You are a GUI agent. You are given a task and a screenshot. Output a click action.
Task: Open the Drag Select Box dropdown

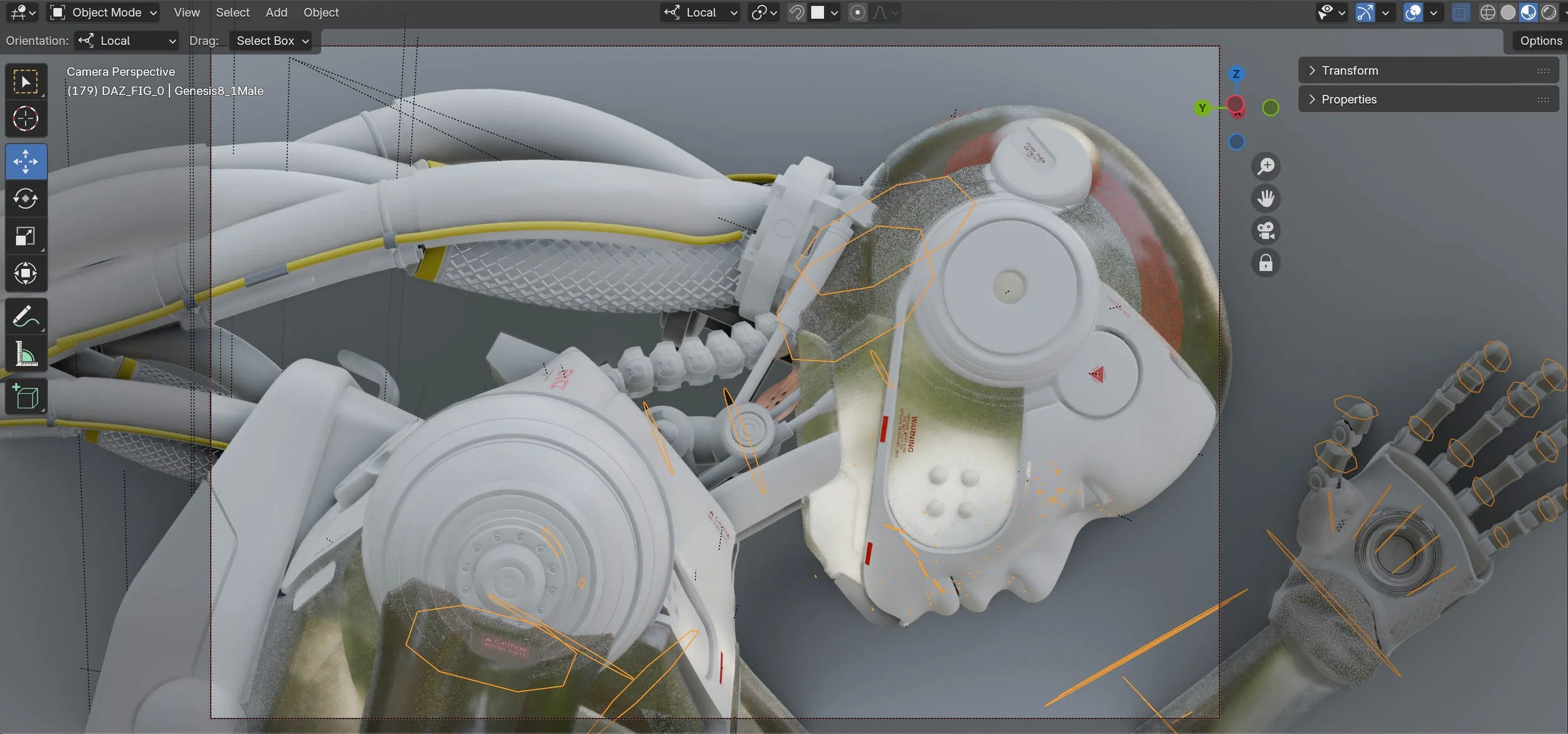click(272, 41)
